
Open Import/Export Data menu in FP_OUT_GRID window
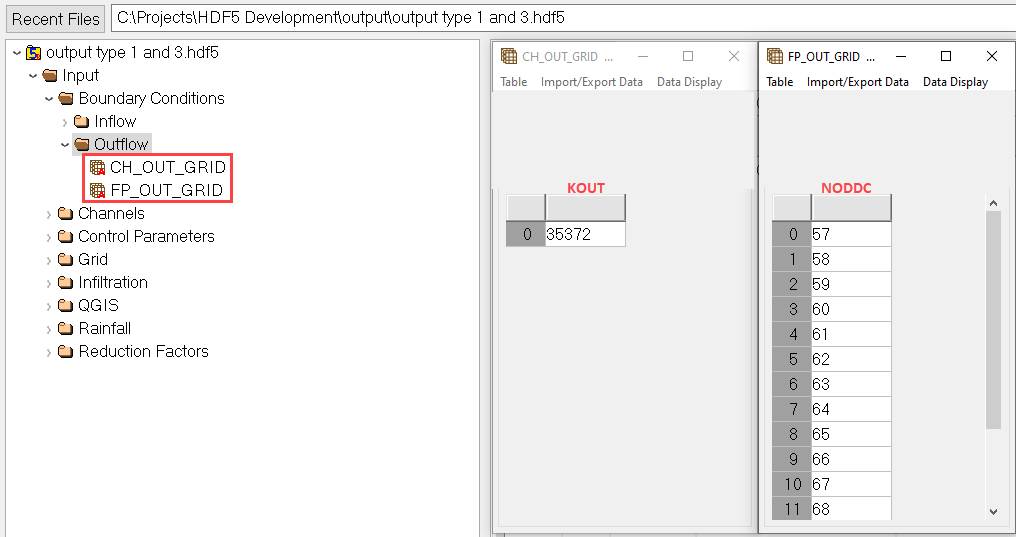click(857, 82)
